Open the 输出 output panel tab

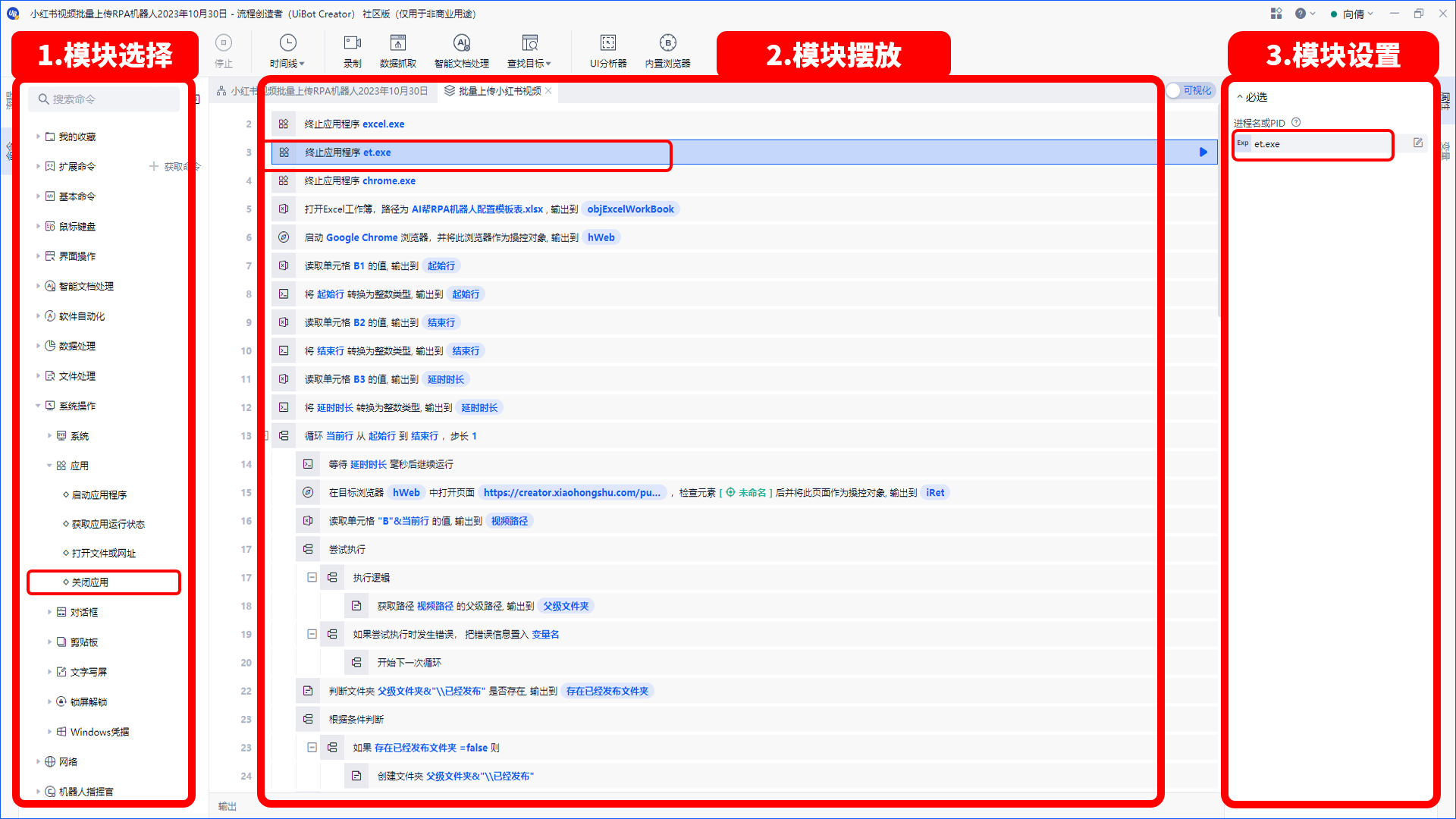tap(227, 806)
